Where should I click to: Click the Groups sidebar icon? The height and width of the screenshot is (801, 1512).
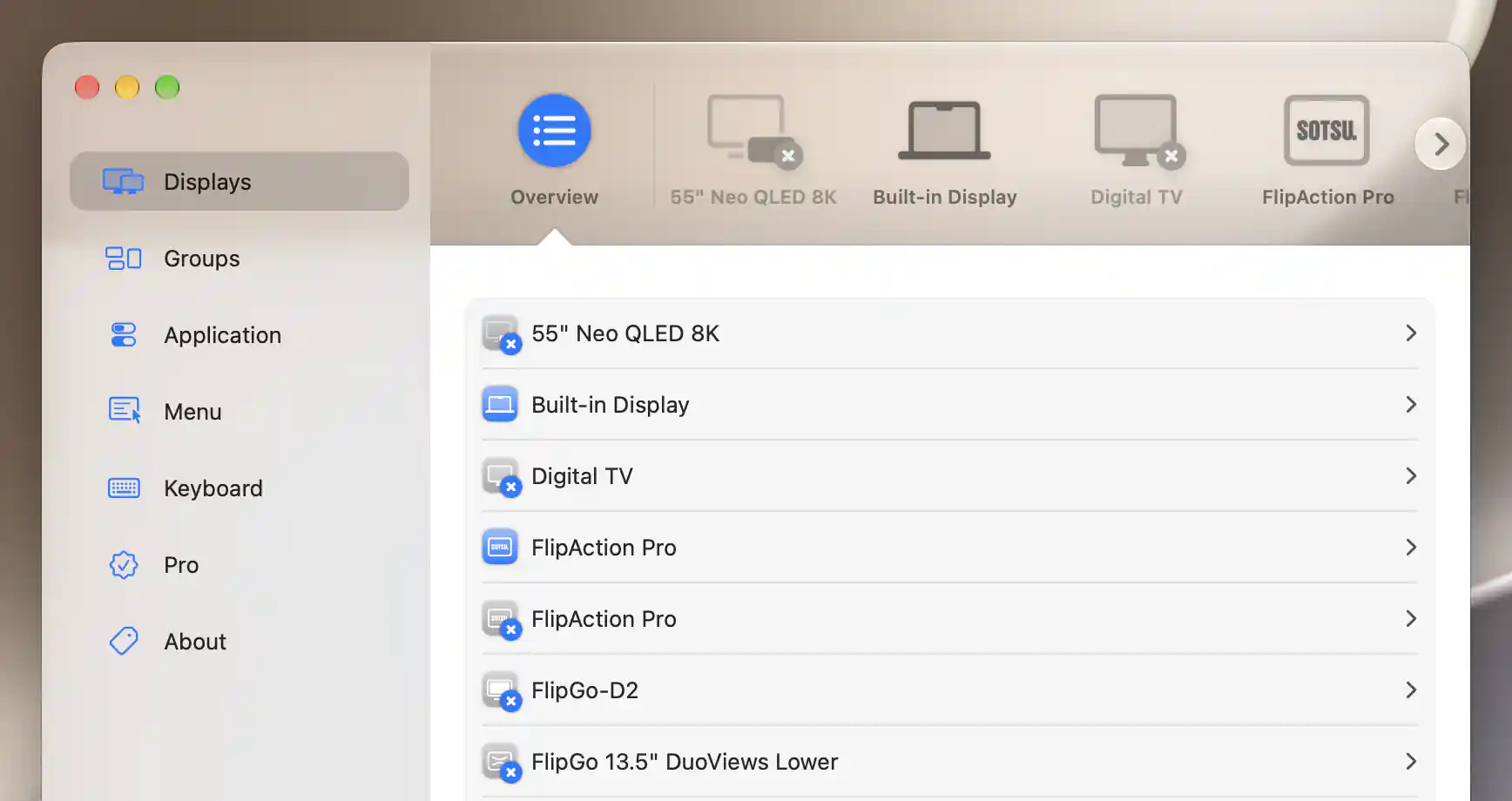point(123,259)
